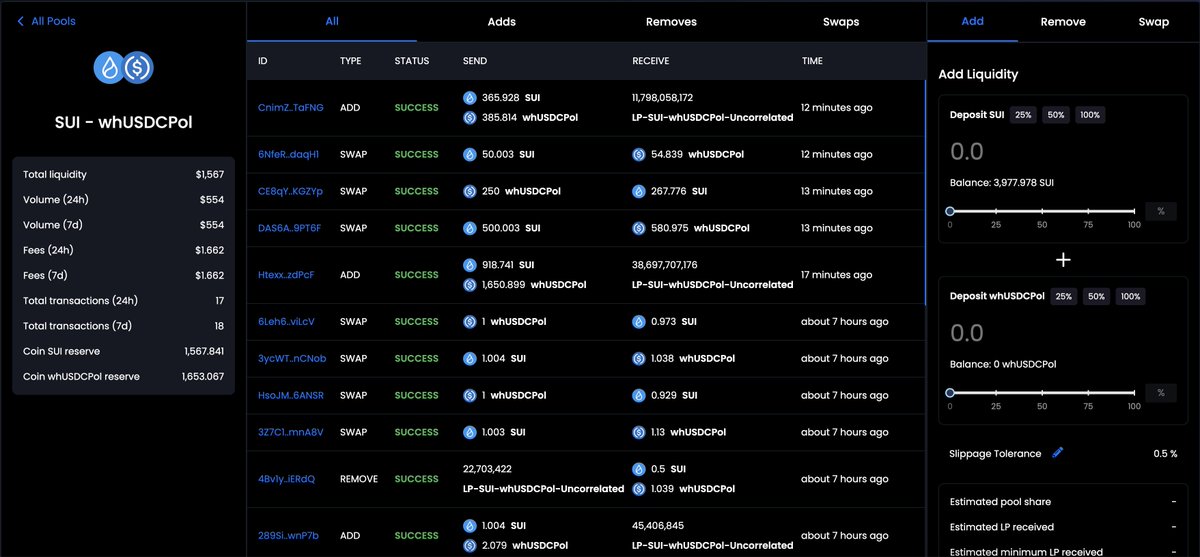
Task: Switch to the Adds transactions tab
Action: pyautogui.click(x=502, y=21)
